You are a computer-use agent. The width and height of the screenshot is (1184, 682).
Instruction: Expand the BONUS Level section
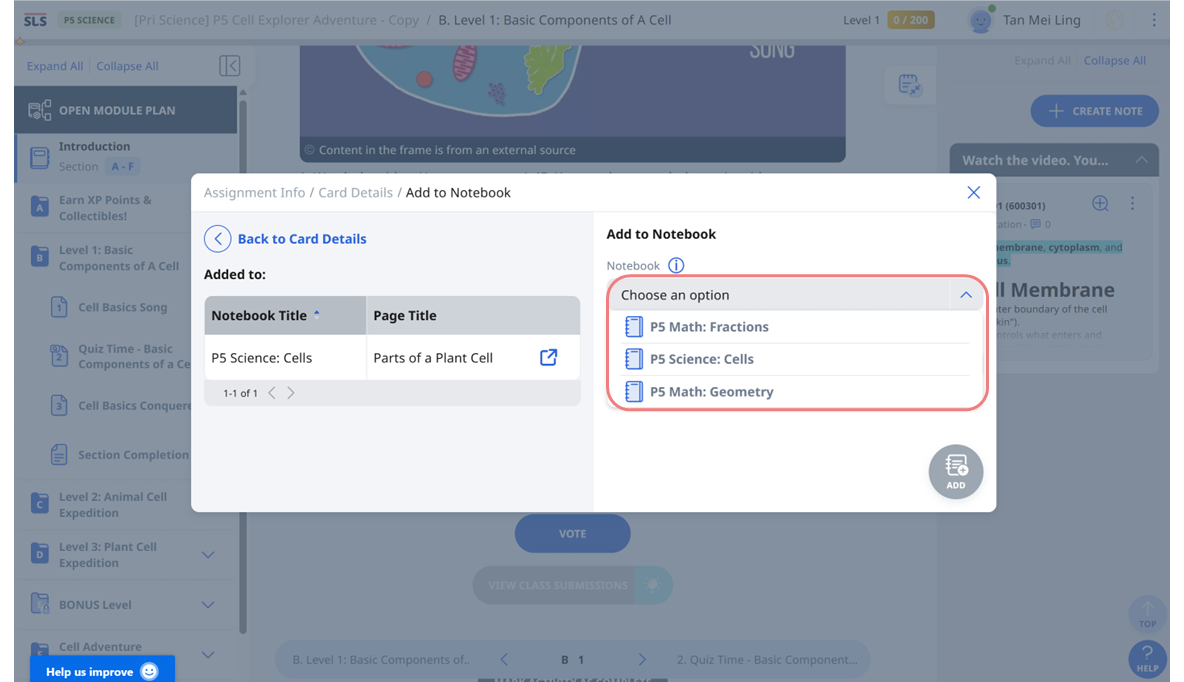point(208,605)
